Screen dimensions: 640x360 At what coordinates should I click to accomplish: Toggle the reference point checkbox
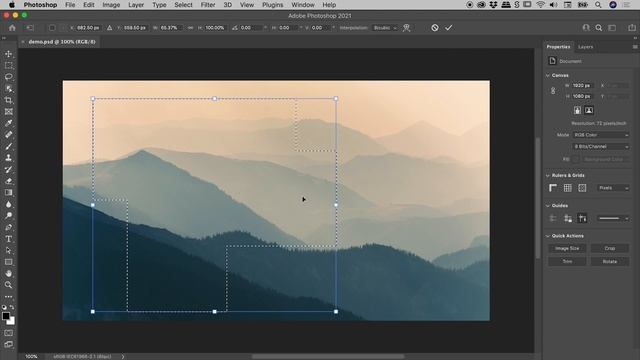[52, 28]
